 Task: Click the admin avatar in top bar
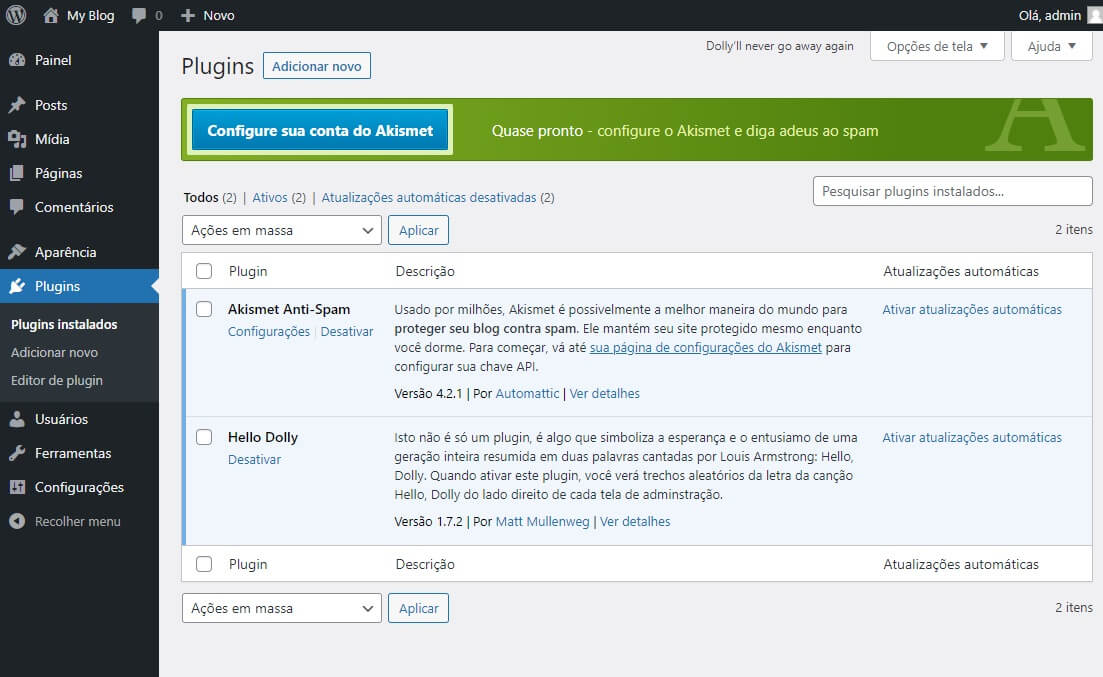pos(1095,15)
